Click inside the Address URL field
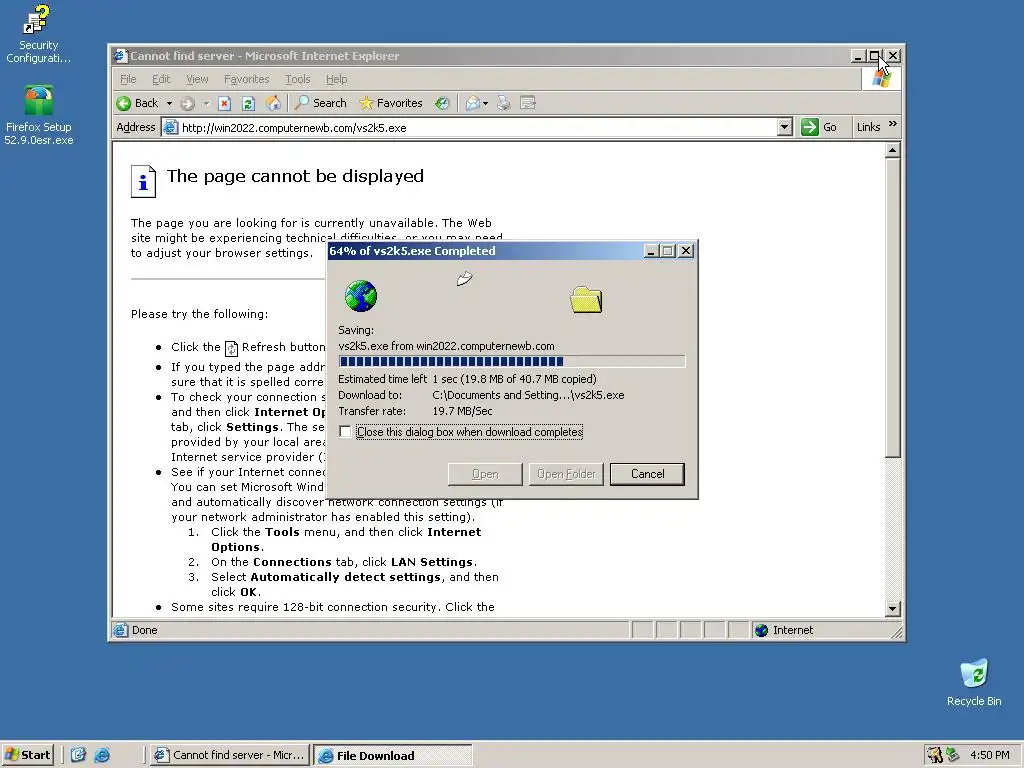 coord(477,127)
